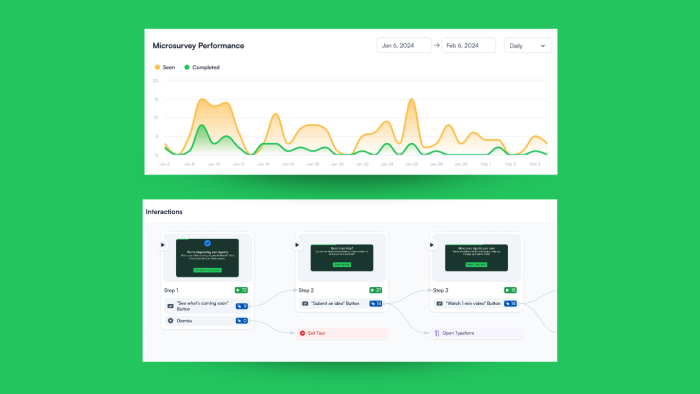Play the Step 3 preview

coord(431,245)
